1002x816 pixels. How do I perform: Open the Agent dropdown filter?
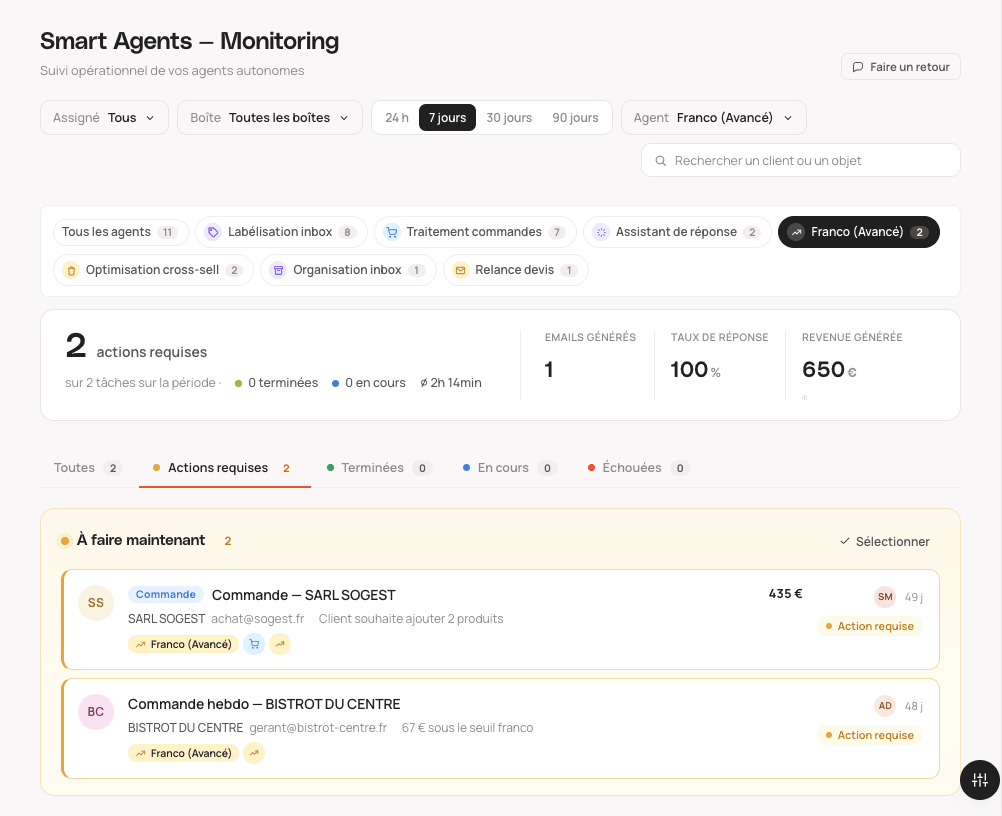(x=714, y=118)
